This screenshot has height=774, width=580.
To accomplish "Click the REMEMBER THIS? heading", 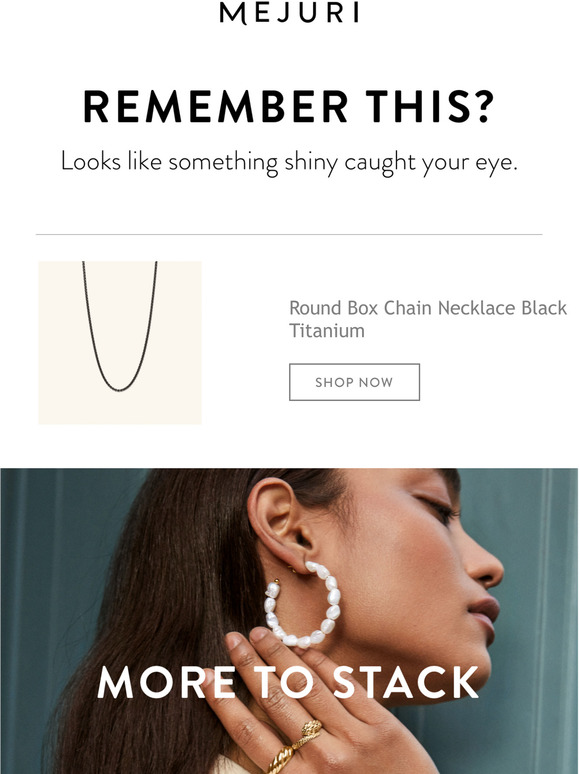I will [x=289, y=107].
